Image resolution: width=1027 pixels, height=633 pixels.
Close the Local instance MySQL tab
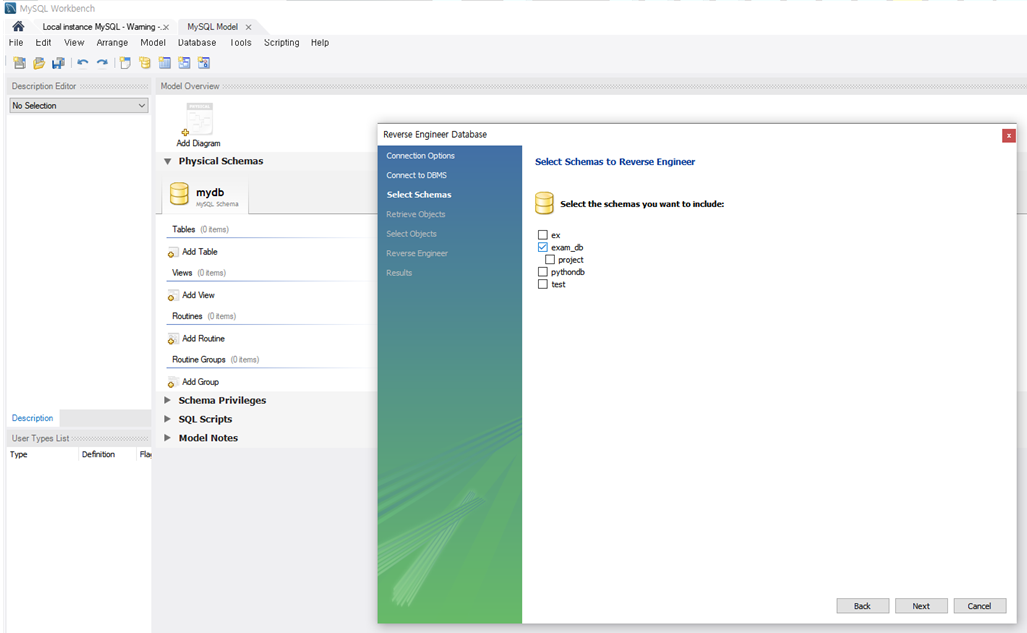166,27
